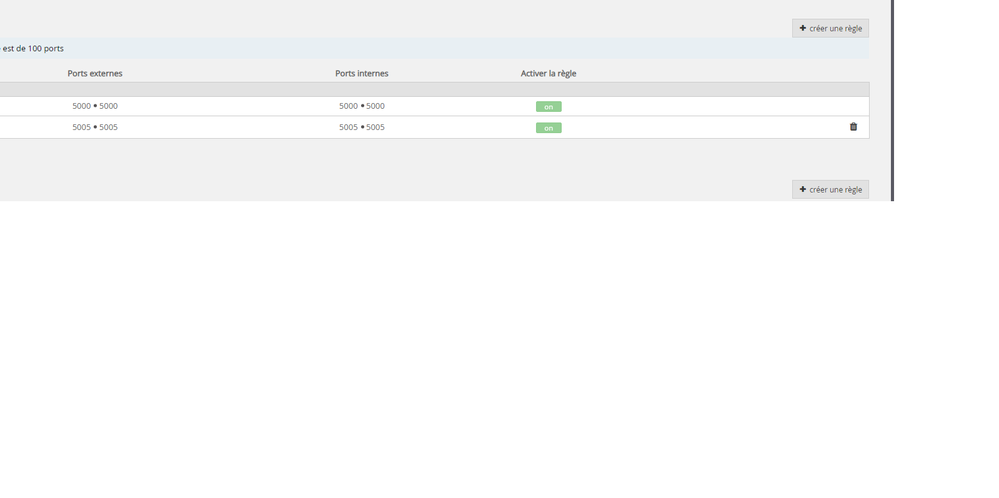999x498 pixels.
Task: Click the top "créer une règle" button
Action: pyautogui.click(x=830, y=28)
